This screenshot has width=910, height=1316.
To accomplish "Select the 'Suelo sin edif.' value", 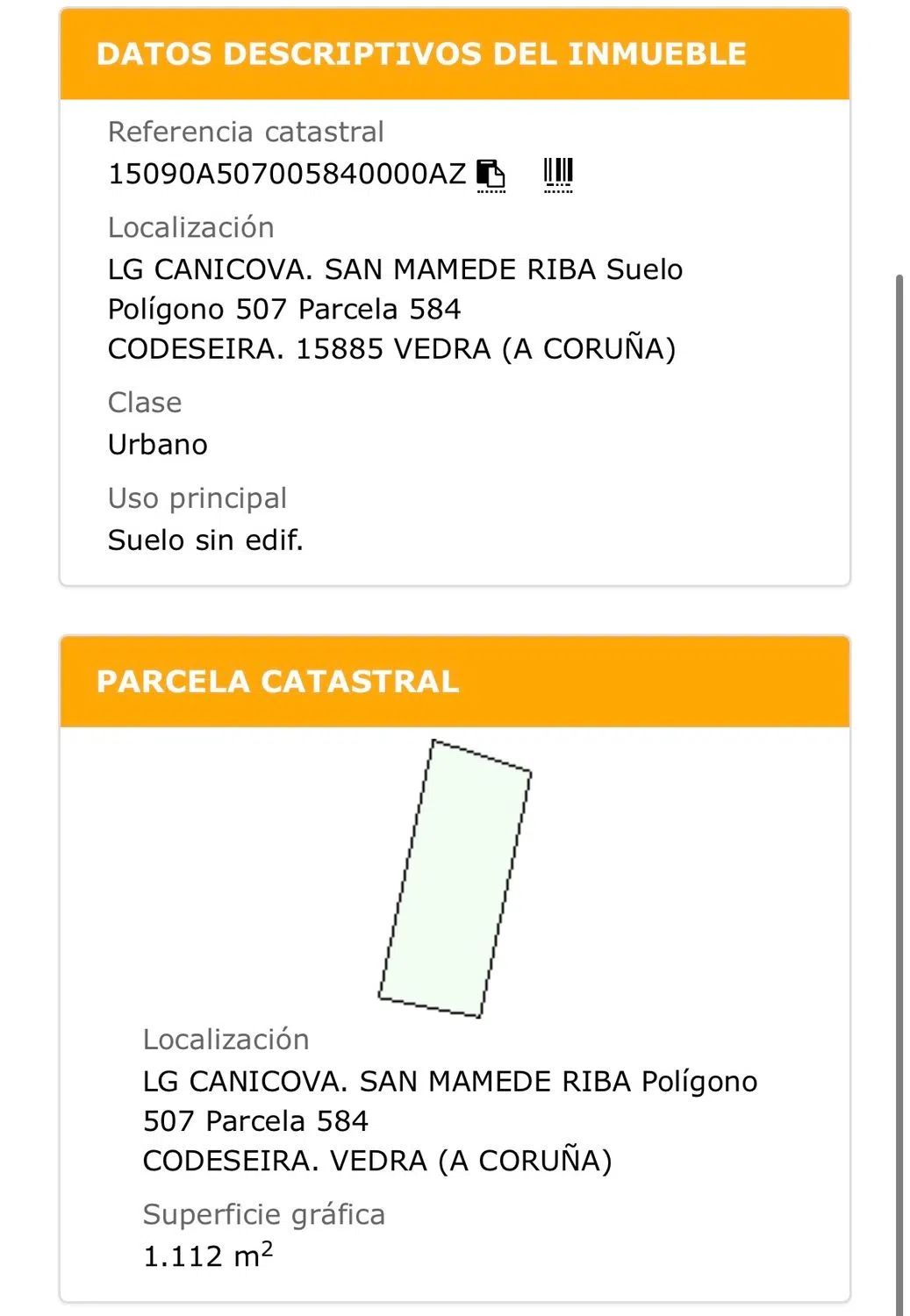I will pos(205,540).
